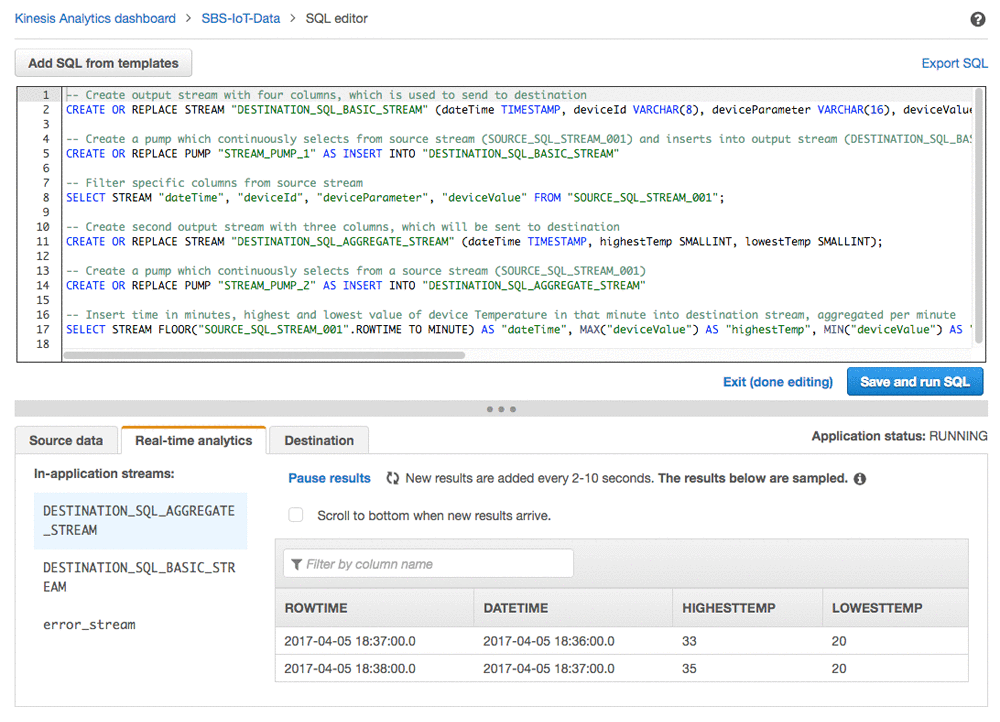Image resolution: width=1000 pixels, height=722 pixels.
Task: Open the SBS-IoT-Data breadcrumb link
Action: [240, 18]
